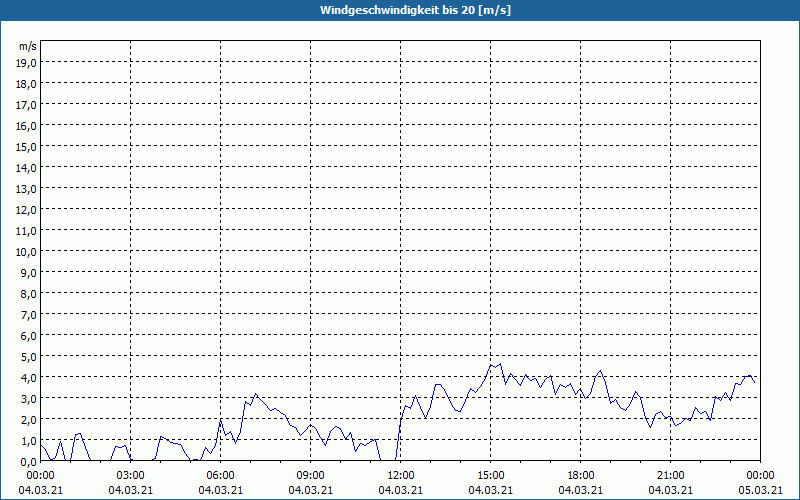
Task: Click the '18:00' x-axis time label
Action: click(x=581, y=476)
